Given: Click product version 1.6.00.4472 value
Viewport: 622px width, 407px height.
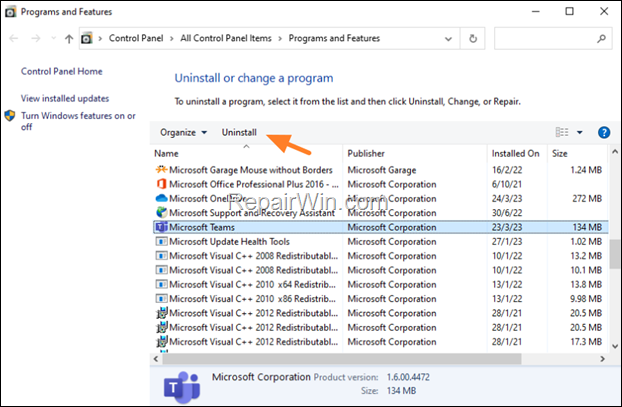Looking at the screenshot, I should pos(408,377).
